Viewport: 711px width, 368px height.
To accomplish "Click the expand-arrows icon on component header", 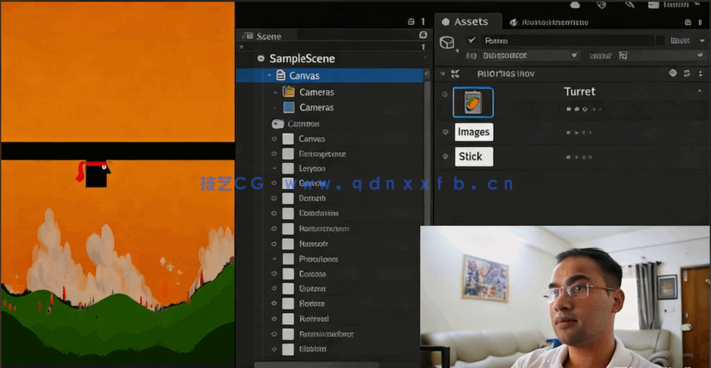I will pyautogui.click(x=455, y=73).
